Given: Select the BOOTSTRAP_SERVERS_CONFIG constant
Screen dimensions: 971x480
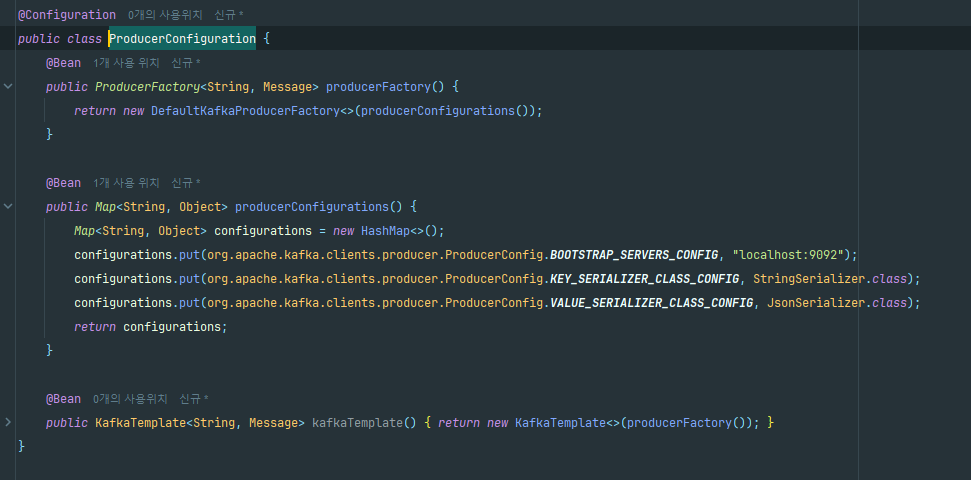Looking at the screenshot, I should pos(634,255).
